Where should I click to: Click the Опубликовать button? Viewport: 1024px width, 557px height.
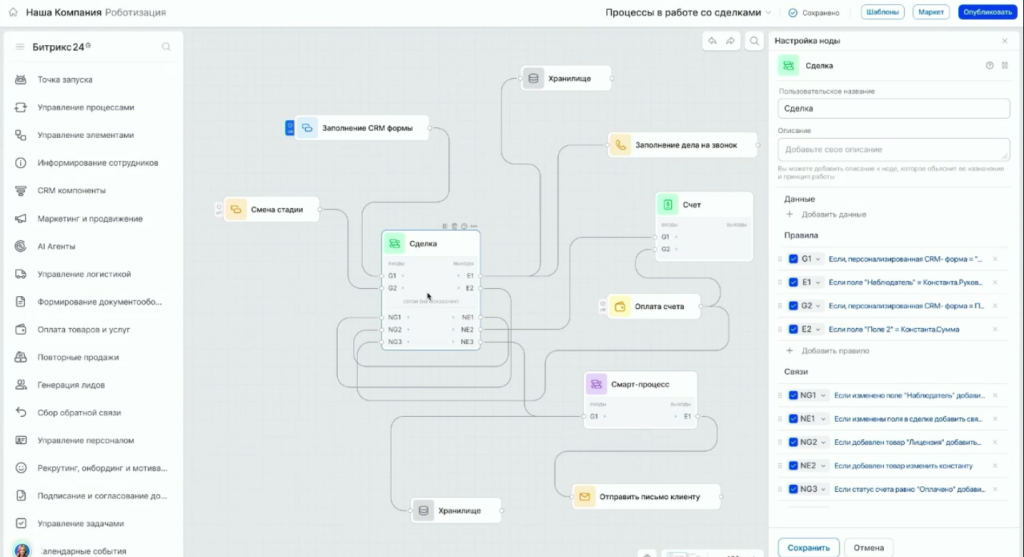986,13
